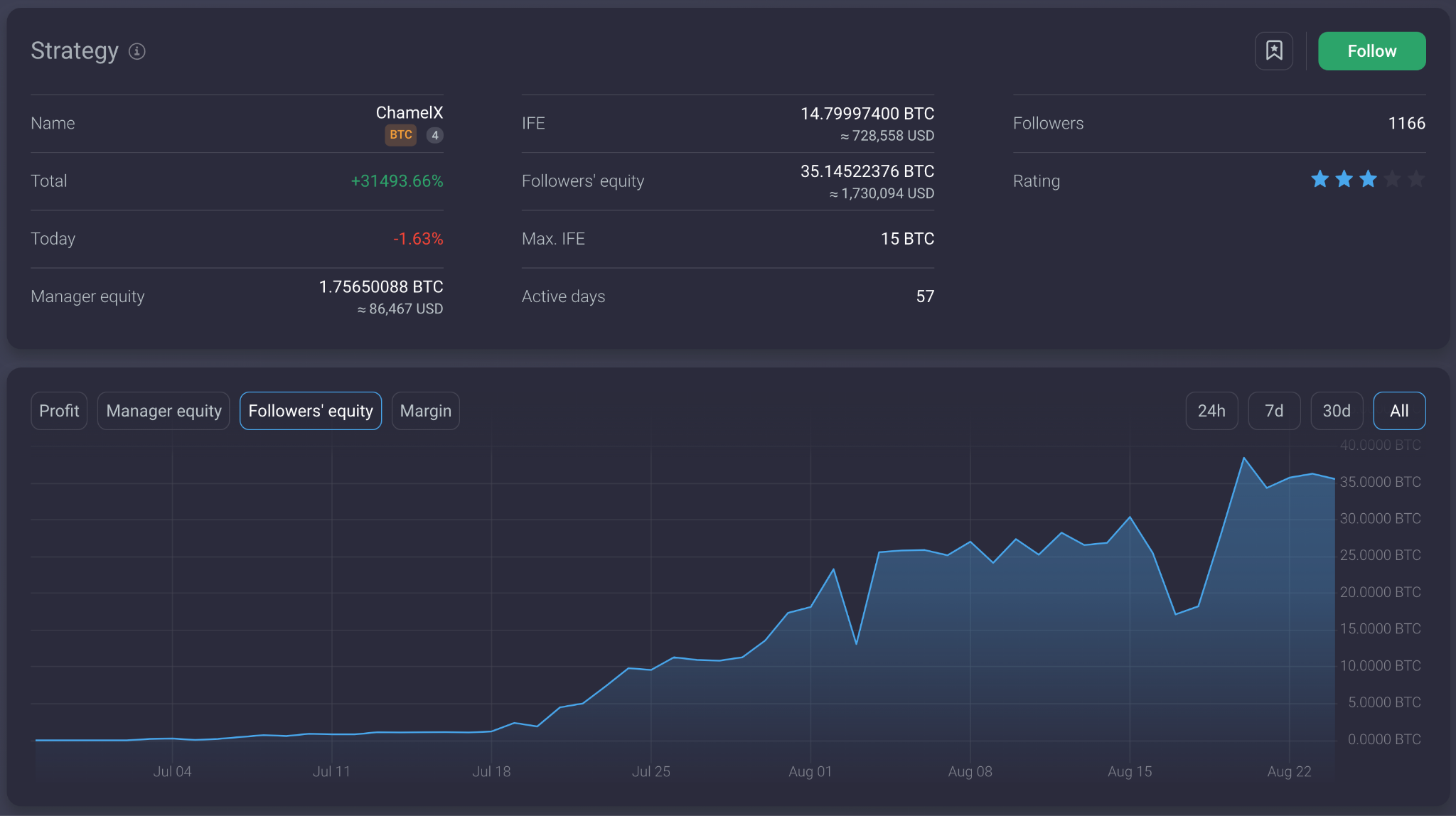This screenshot has height=816, width=1456.
Task: Switch chart to Margin tab
Action: pos(426,411)
